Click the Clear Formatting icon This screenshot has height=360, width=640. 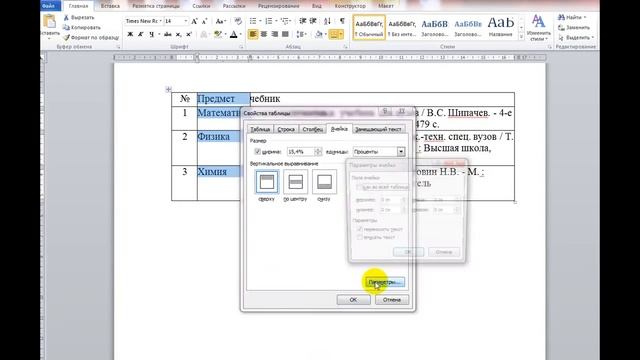(x=238, y=21)
